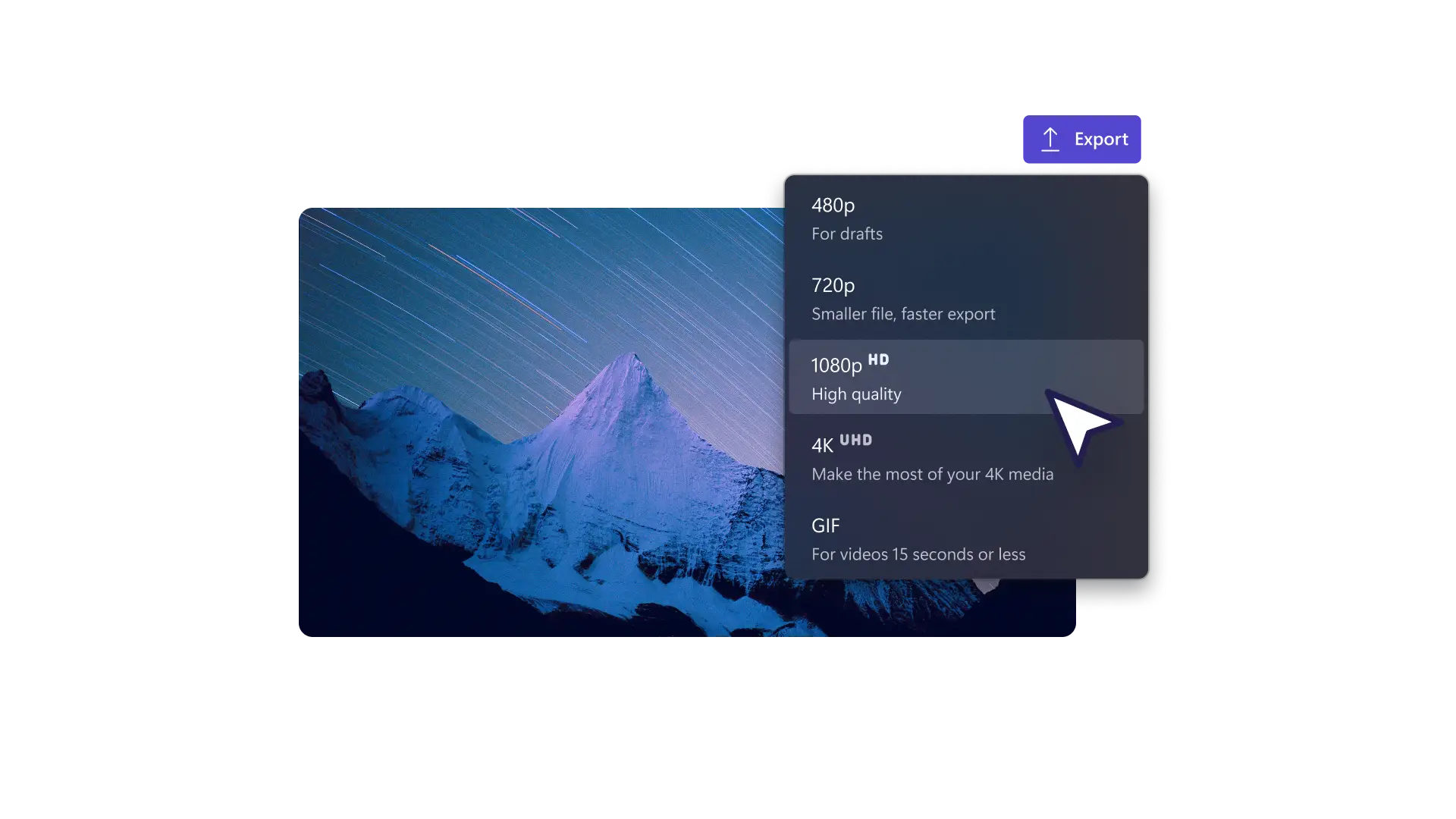1456x819 pixels.
Task: Click 'Smaller file, faster export' subtitle
Action: tap(903, 314)
